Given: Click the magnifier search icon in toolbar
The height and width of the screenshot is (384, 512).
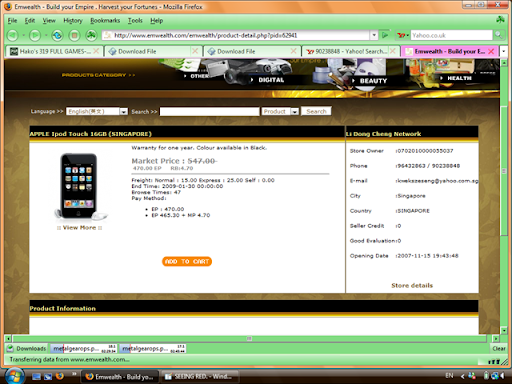Looking at the screenshot, I should pos(498,35).
